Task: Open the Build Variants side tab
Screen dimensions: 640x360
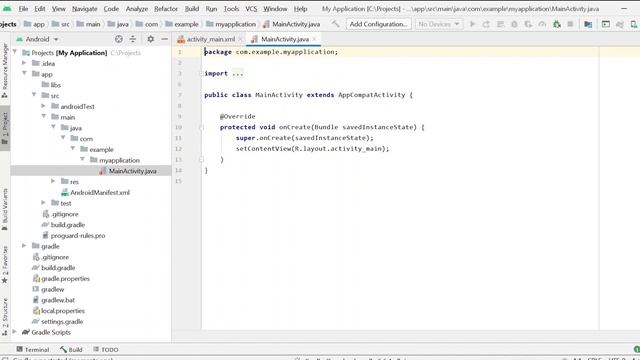Action: point(5,209)
